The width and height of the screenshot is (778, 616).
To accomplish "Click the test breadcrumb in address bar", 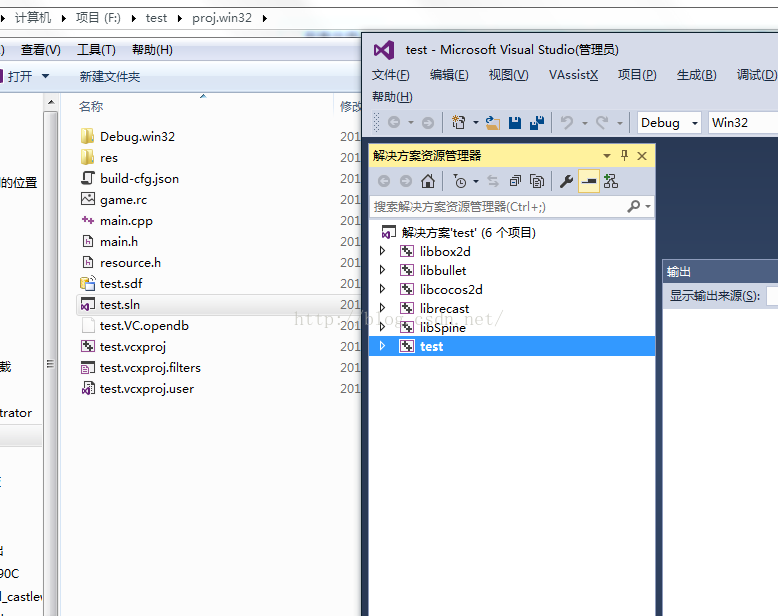I will pyautogui.click(x=156, y=18).
